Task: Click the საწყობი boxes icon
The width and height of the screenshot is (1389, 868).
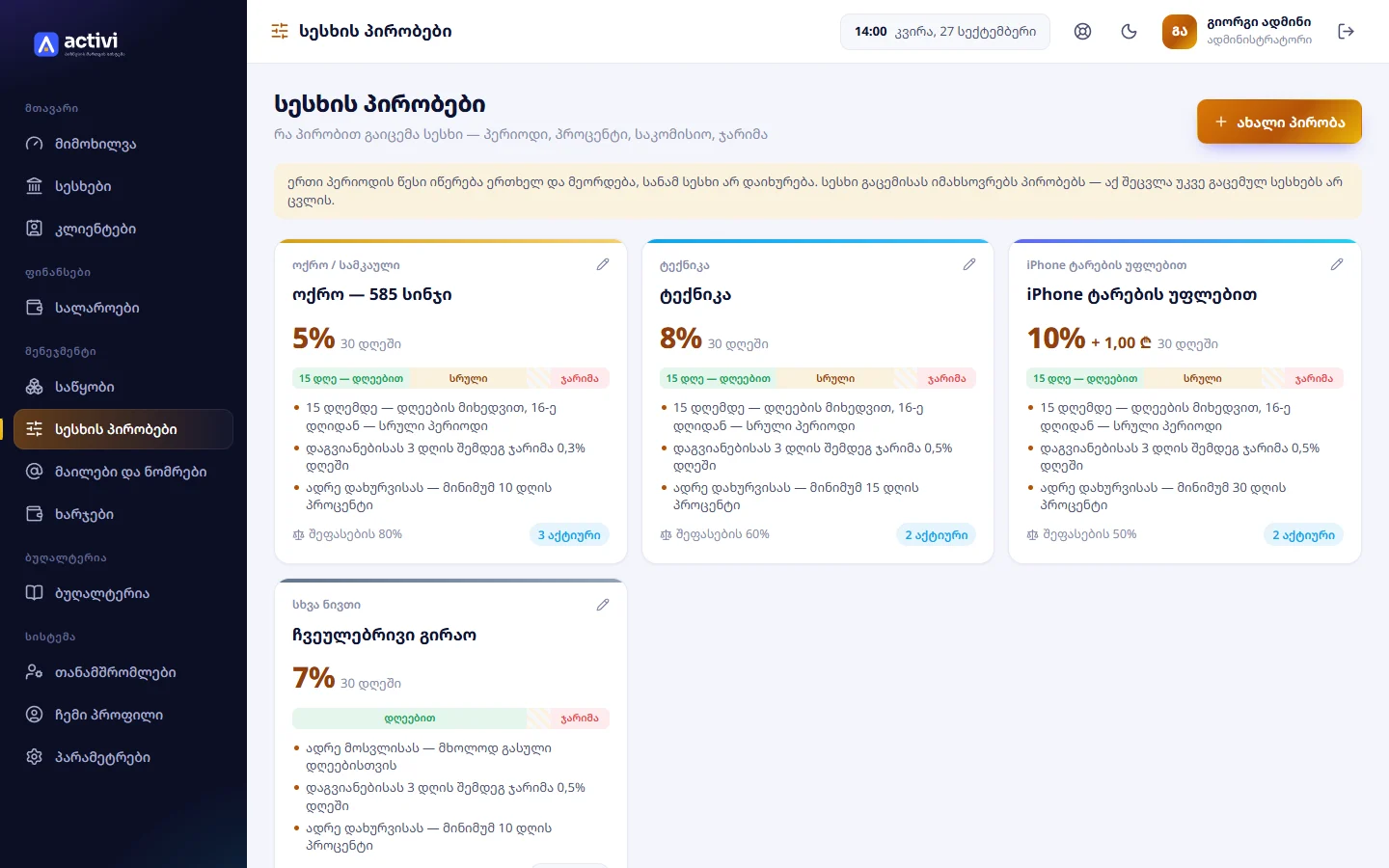Action: pos(35,387)
